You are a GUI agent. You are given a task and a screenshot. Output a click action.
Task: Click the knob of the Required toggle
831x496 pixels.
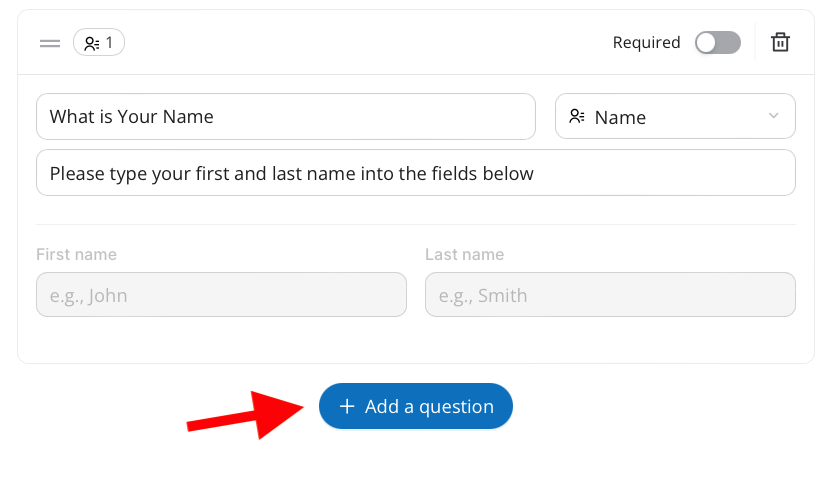tap(706, 42)
